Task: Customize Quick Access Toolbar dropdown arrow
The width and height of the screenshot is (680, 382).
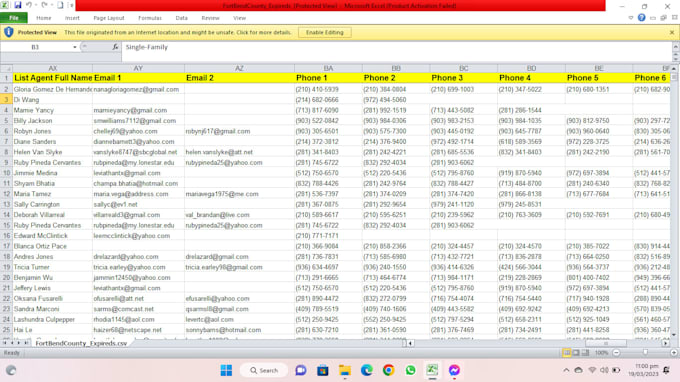Action: 72,6
